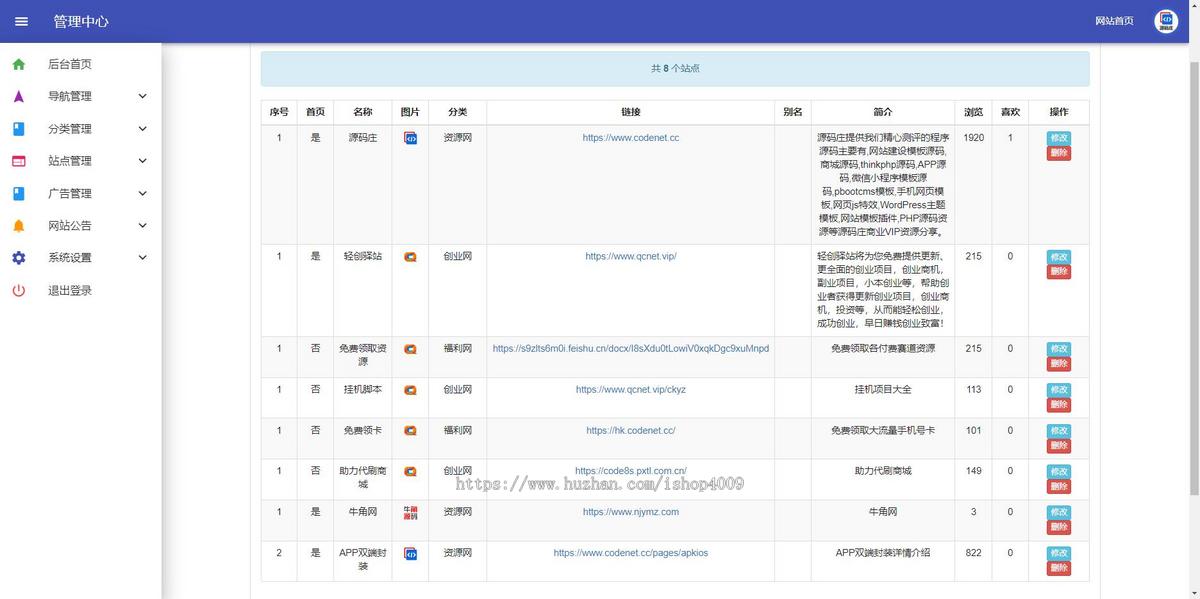The image size is (1200, 599).
Task: Click the blue icon beside 广告管理
Action: 18,193
